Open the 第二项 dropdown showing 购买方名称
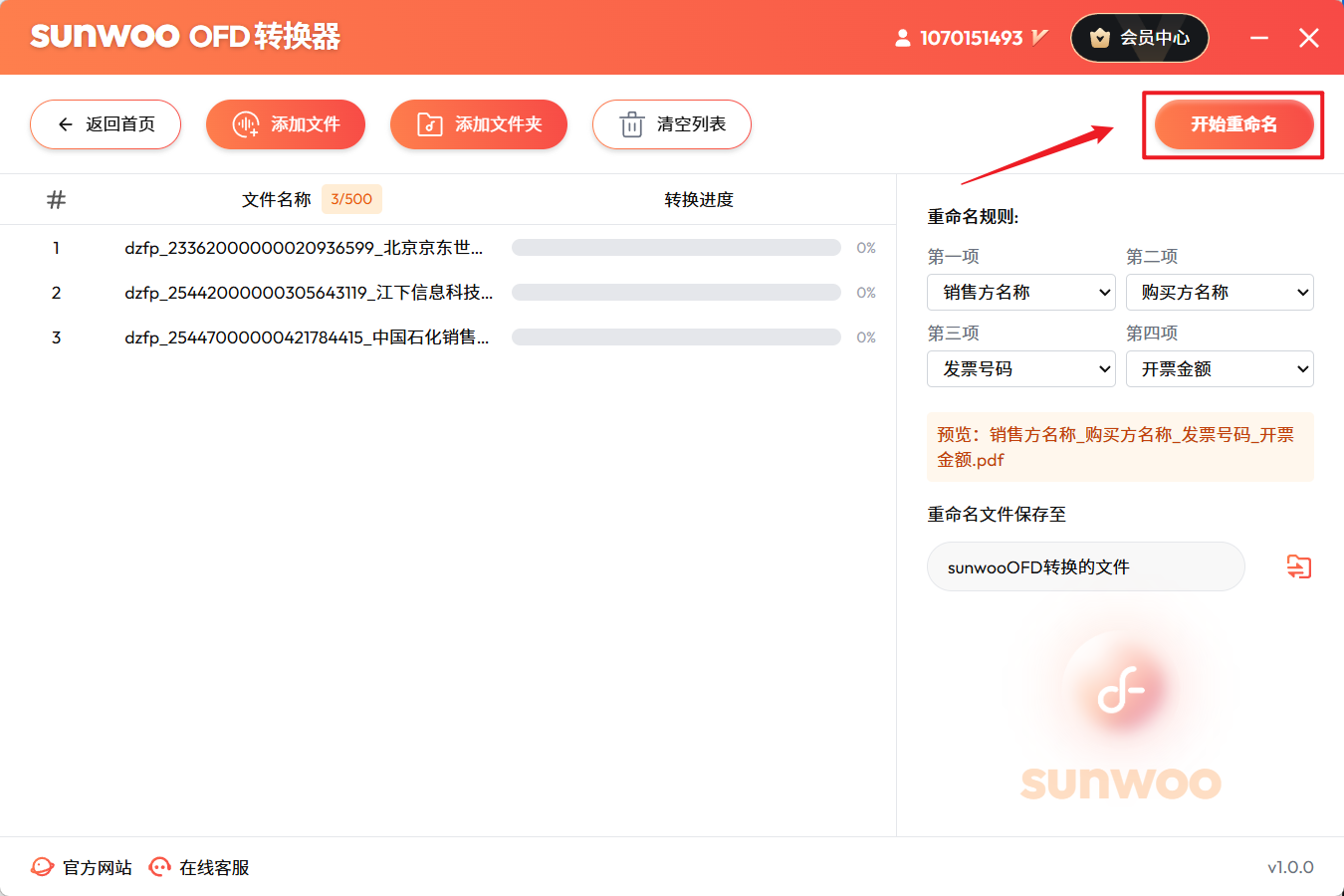The width and height of the screenshot is (1344, 896). tap(1220, 293)
